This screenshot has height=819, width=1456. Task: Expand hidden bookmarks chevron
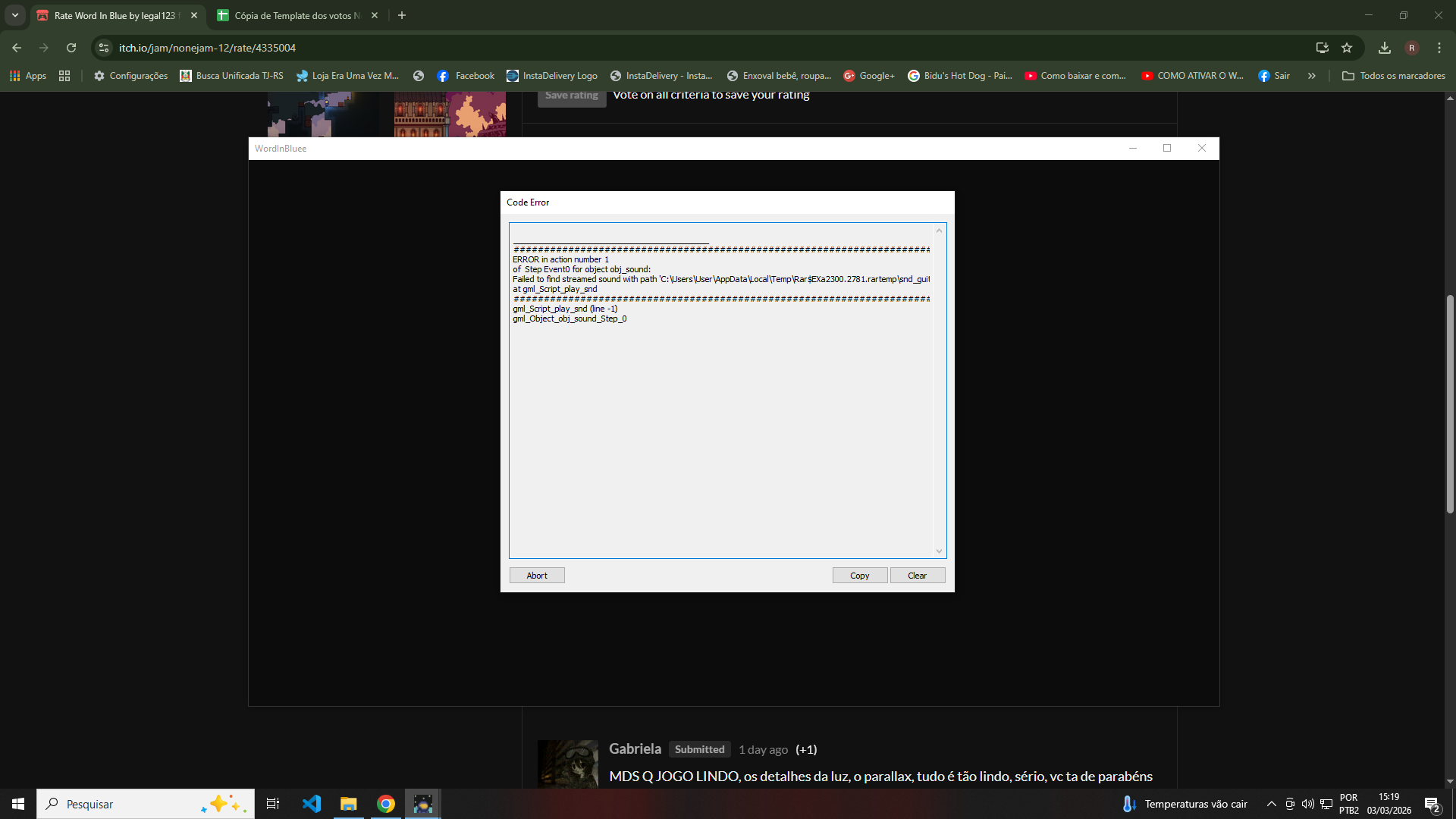pyautogui.click(x=1312, y=76)
